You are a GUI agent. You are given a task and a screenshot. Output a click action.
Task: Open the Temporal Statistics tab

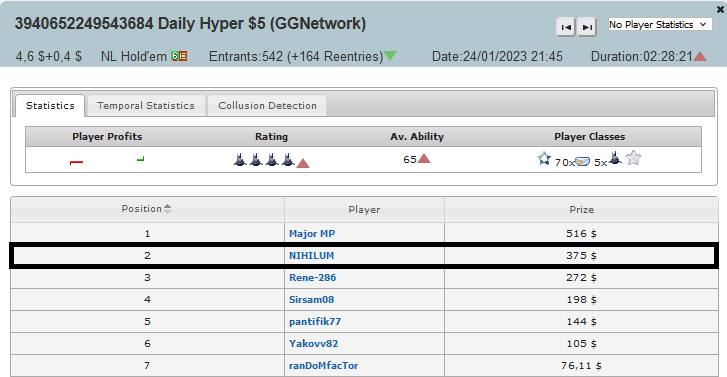pyautogui.click(x=146, y=106)
